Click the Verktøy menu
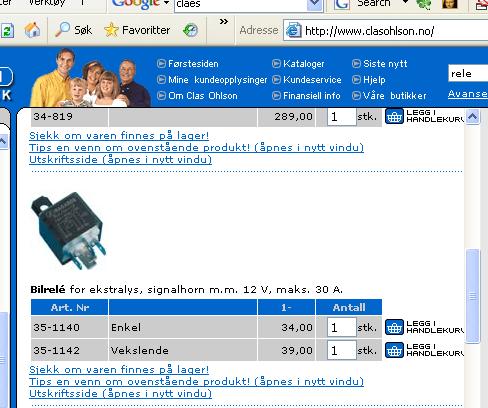The width and height of the screenshot is (488, 408). [x=47, y=3]
